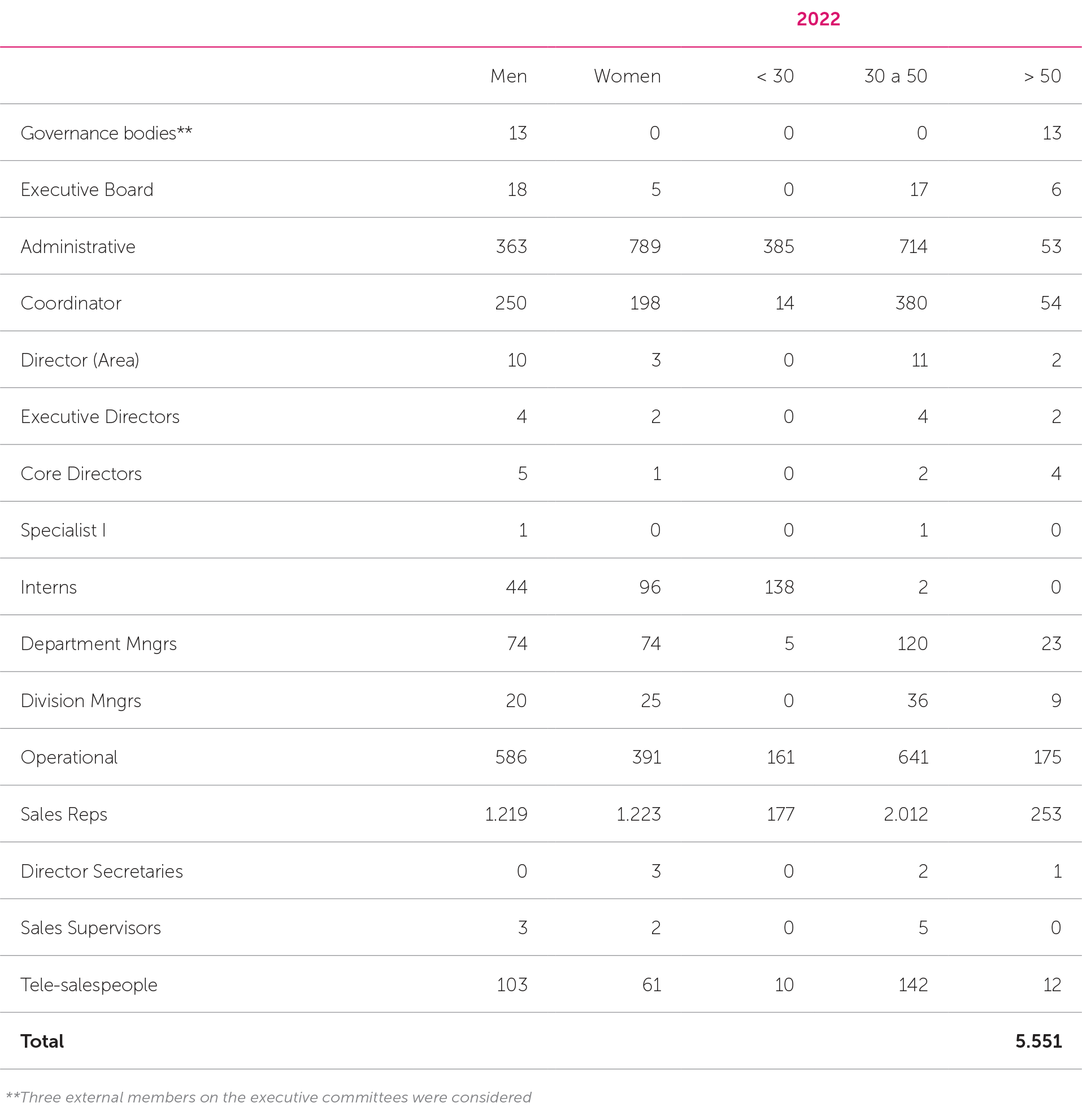Select the Administrative row label

[x=78, y=246]
